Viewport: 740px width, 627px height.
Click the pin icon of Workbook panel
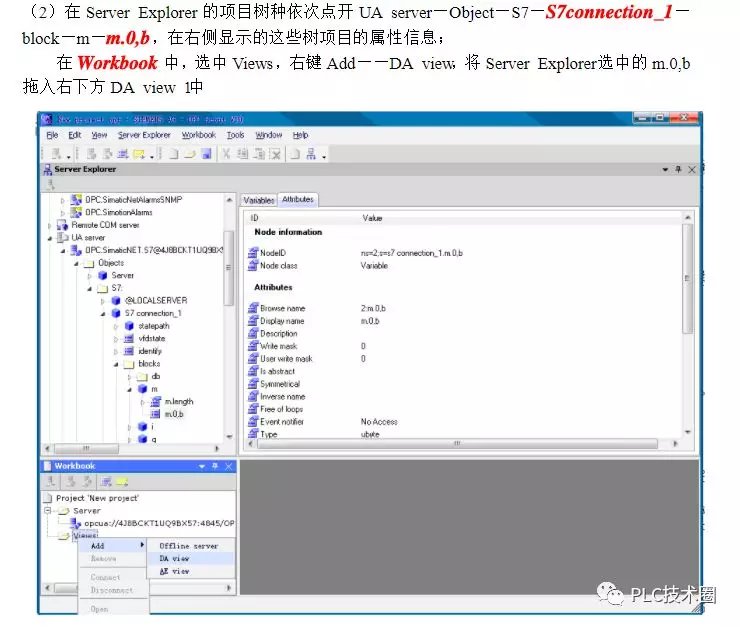point(214,466)
